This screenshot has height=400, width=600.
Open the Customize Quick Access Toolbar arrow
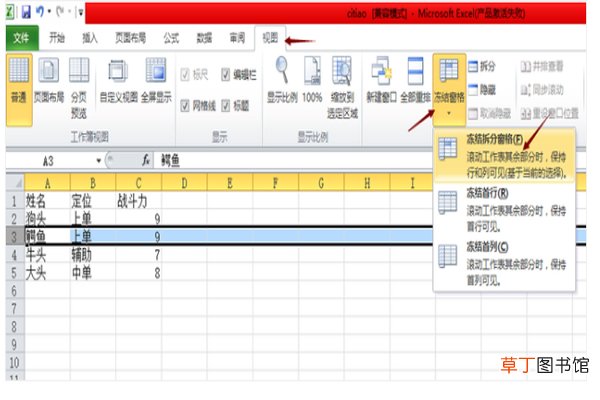(81, 13)
